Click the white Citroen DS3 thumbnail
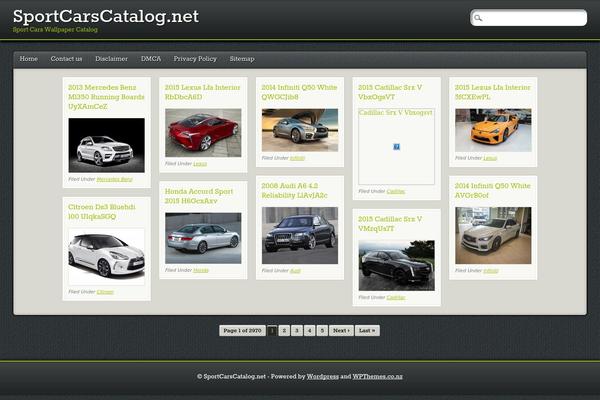 click(106, 256)
